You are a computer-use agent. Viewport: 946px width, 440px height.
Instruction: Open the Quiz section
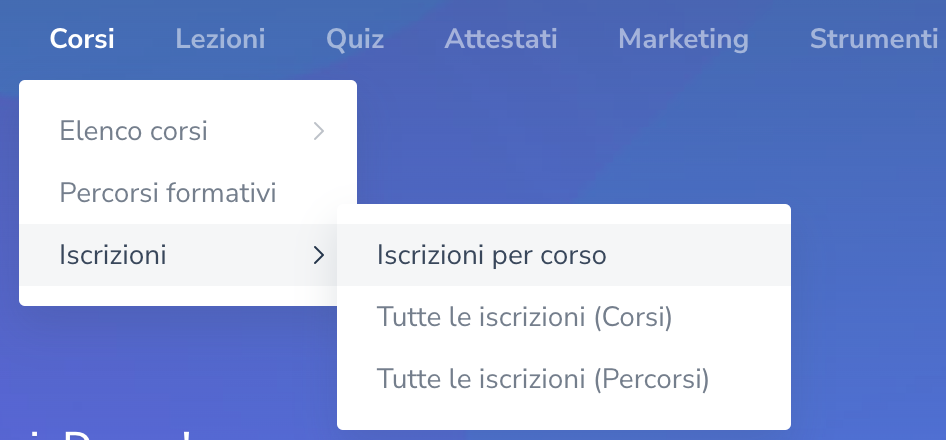click(355, 39)
